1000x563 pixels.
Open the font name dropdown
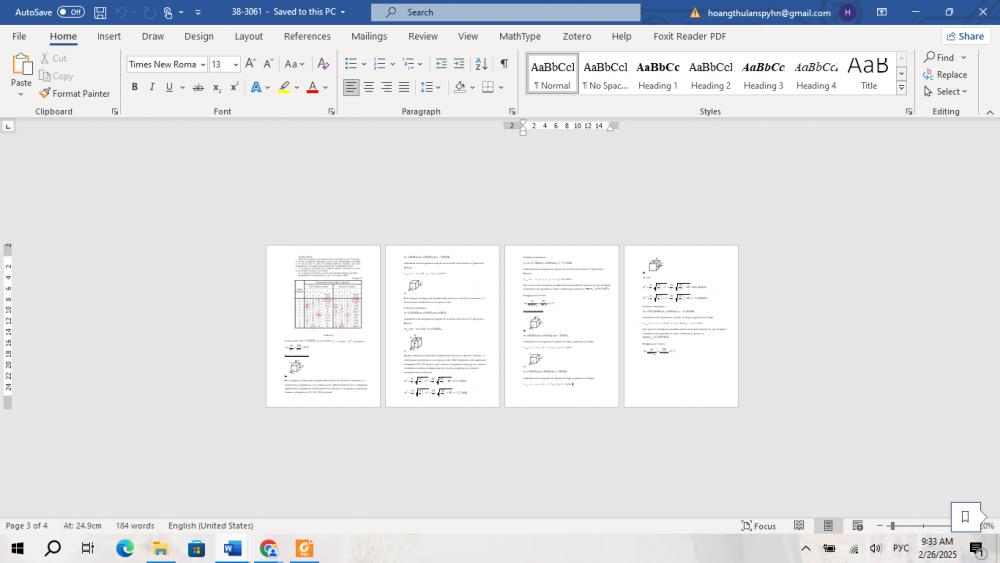click(203, 65)
